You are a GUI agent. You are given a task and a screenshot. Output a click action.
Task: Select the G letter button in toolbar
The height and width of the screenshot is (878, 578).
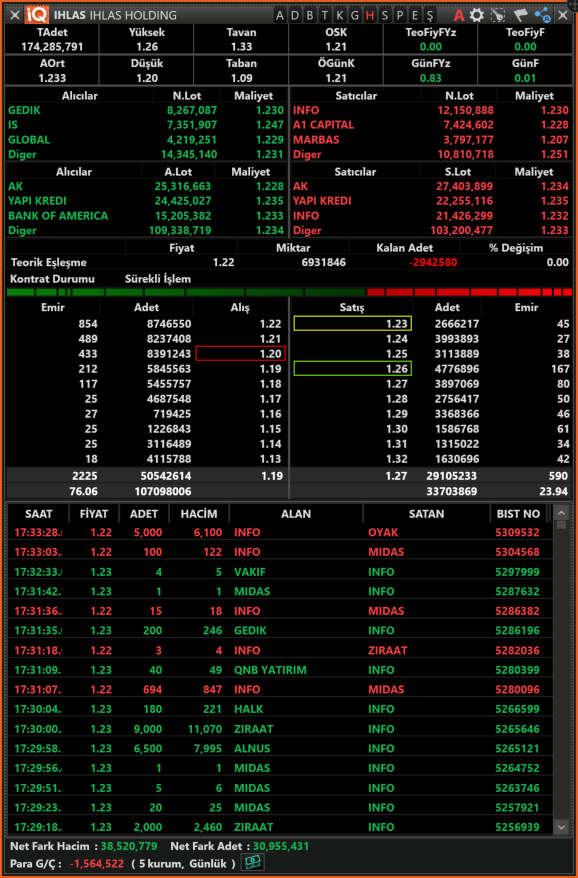pyautogui.click(x=355, y=15)
